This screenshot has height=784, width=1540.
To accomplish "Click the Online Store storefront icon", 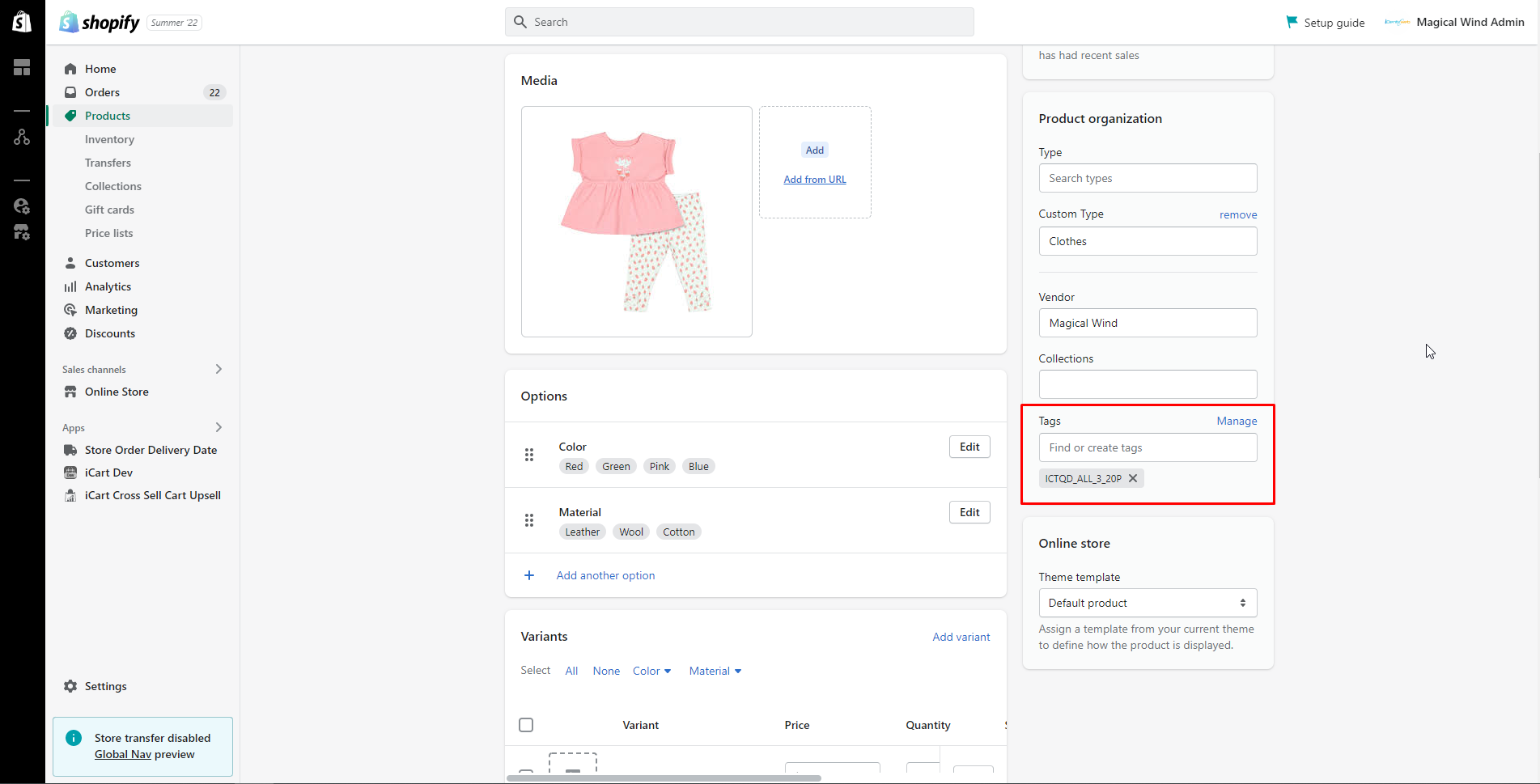I will pos(70,392).
